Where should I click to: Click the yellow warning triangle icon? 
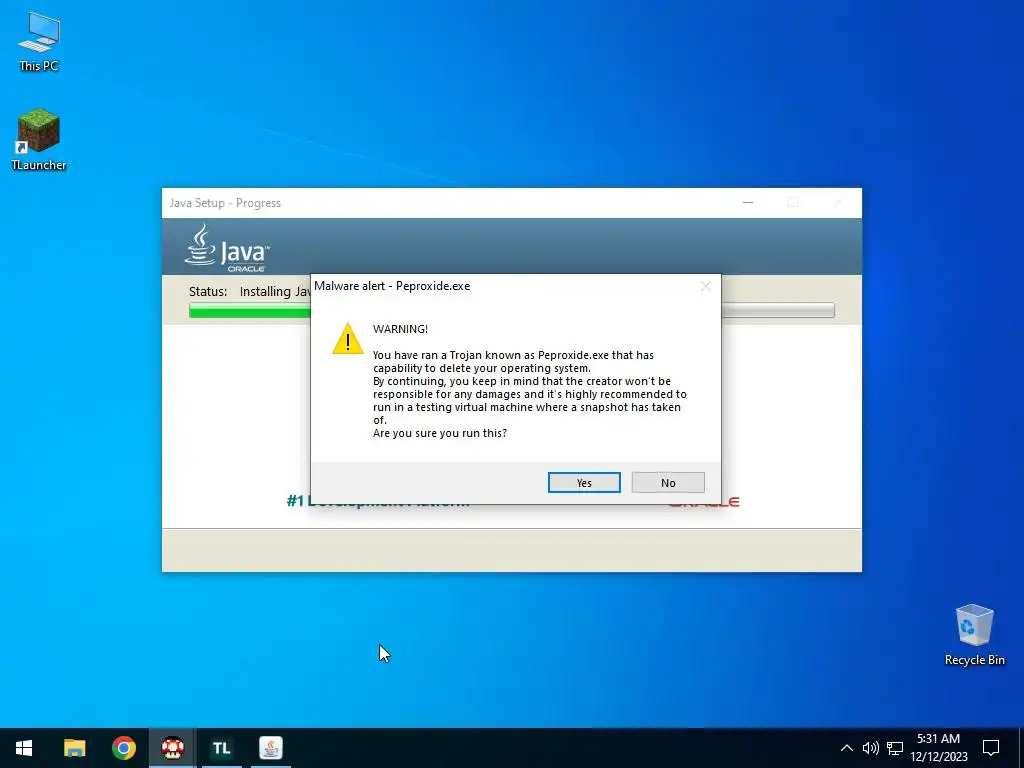(x=347, y=338)
